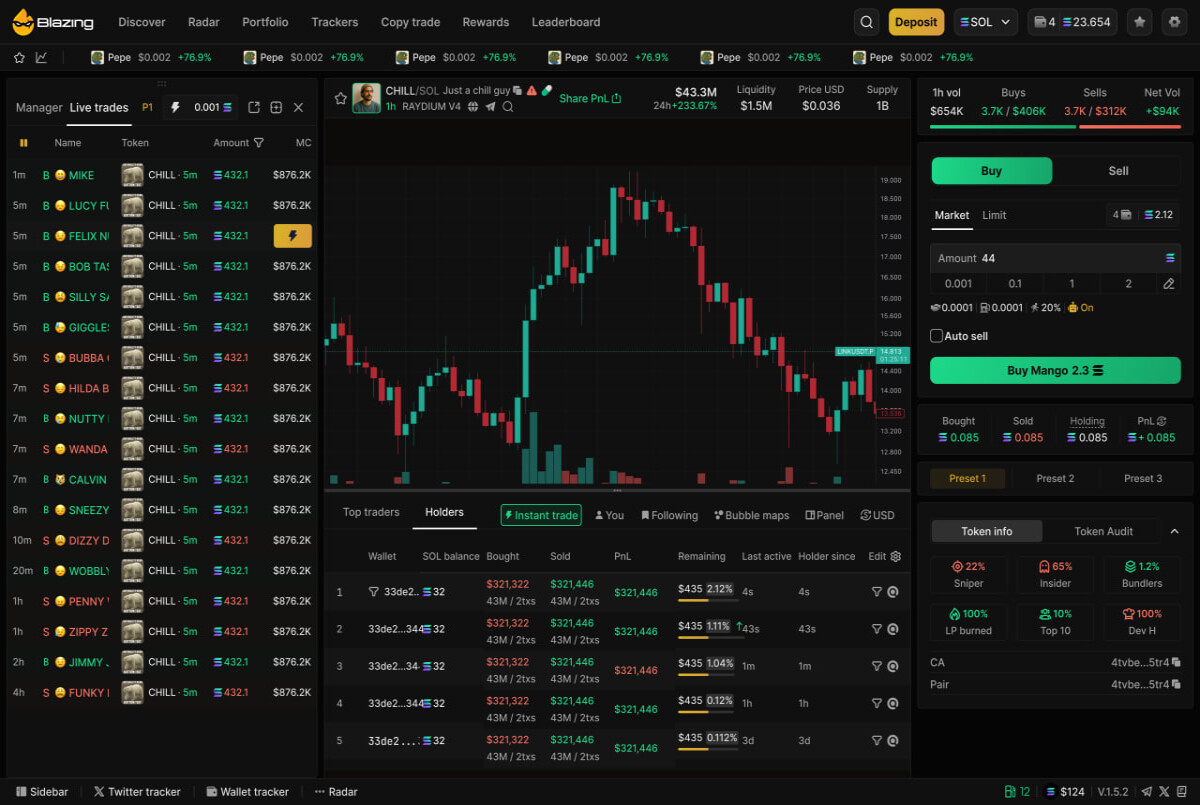
Task: Enable the Auto sell checkbox
Action: [936, 336]
